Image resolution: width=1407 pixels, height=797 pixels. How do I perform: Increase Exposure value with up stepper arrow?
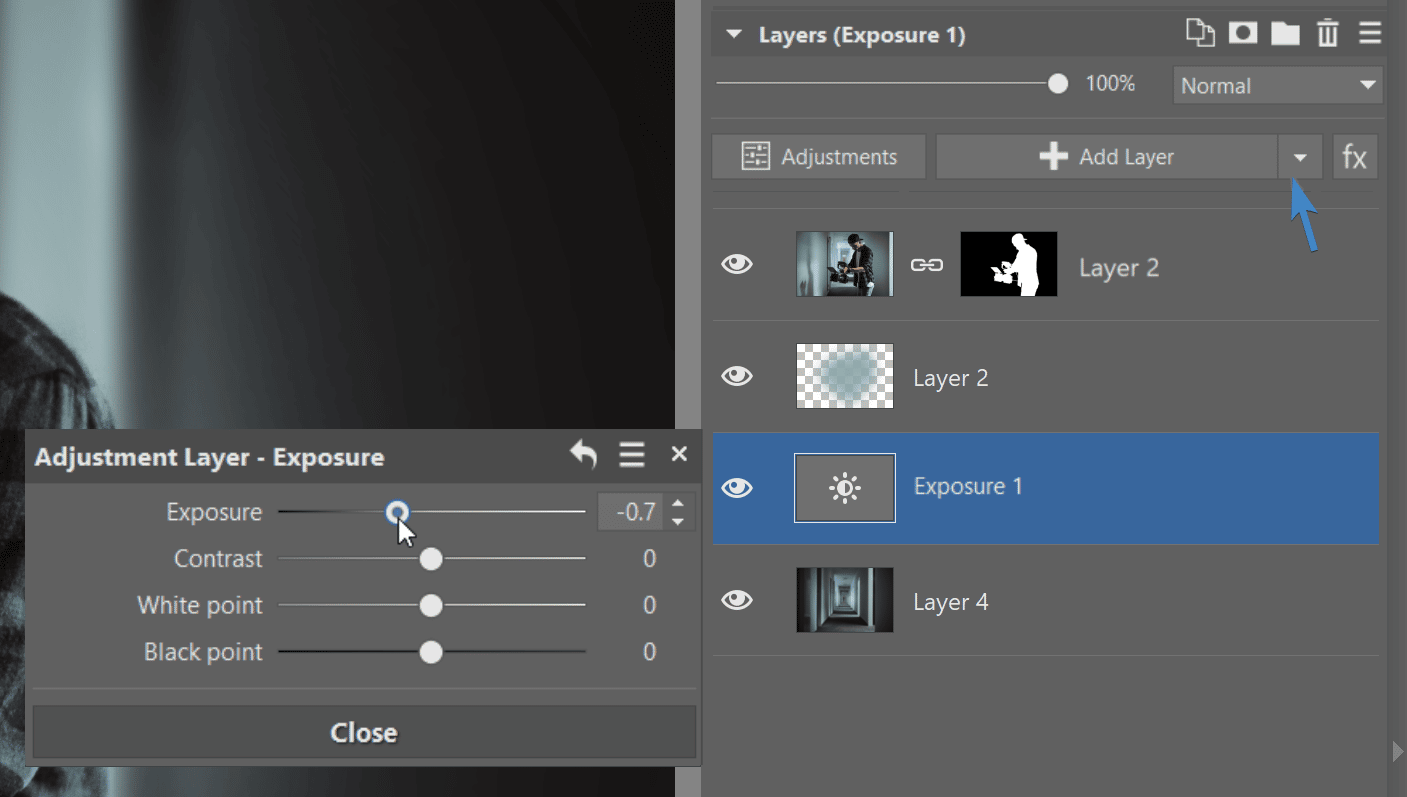tap(678, 504)
